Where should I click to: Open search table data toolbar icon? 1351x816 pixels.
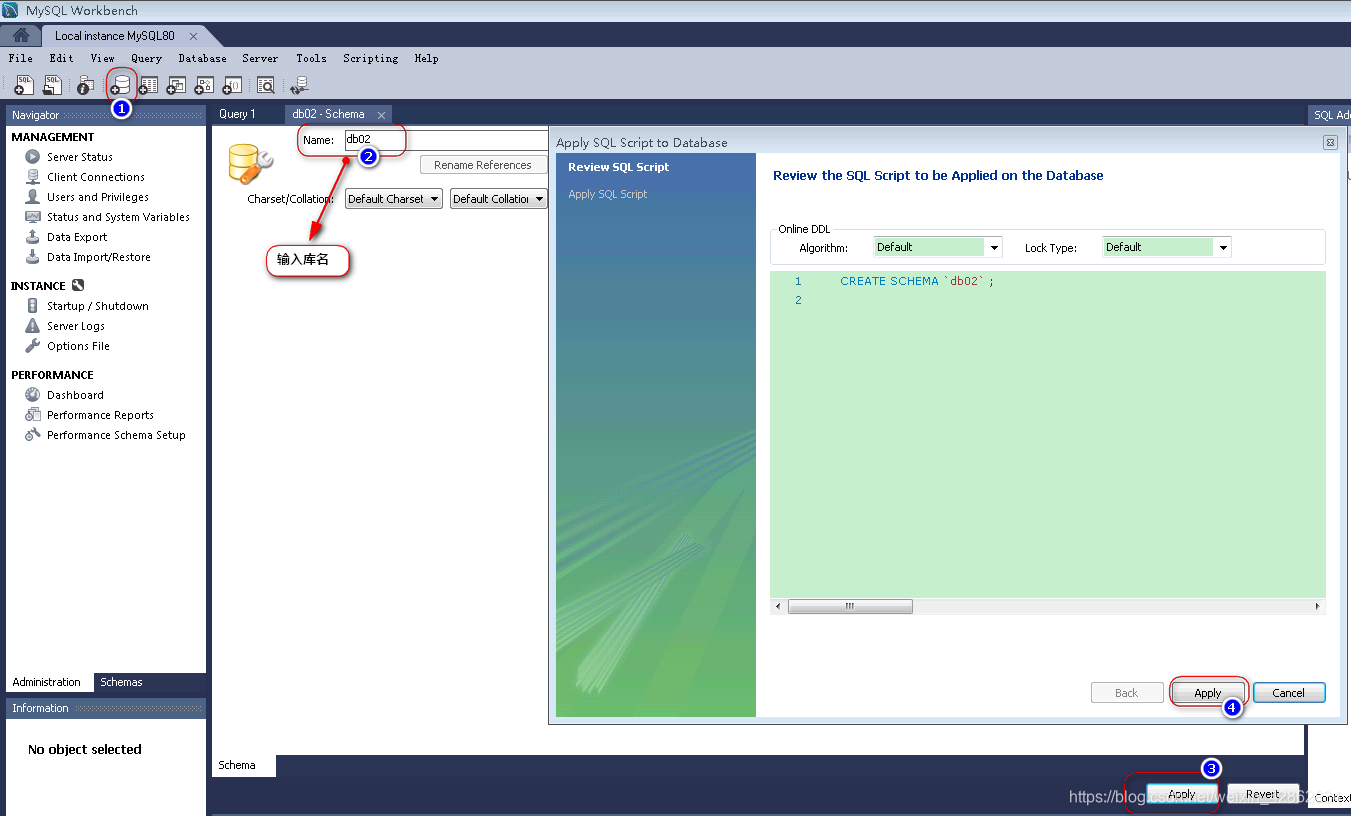click(266, 86)
